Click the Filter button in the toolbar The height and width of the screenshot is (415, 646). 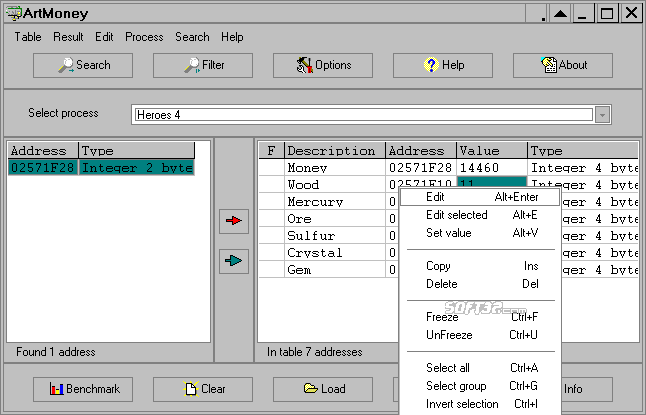coord(203,65)
